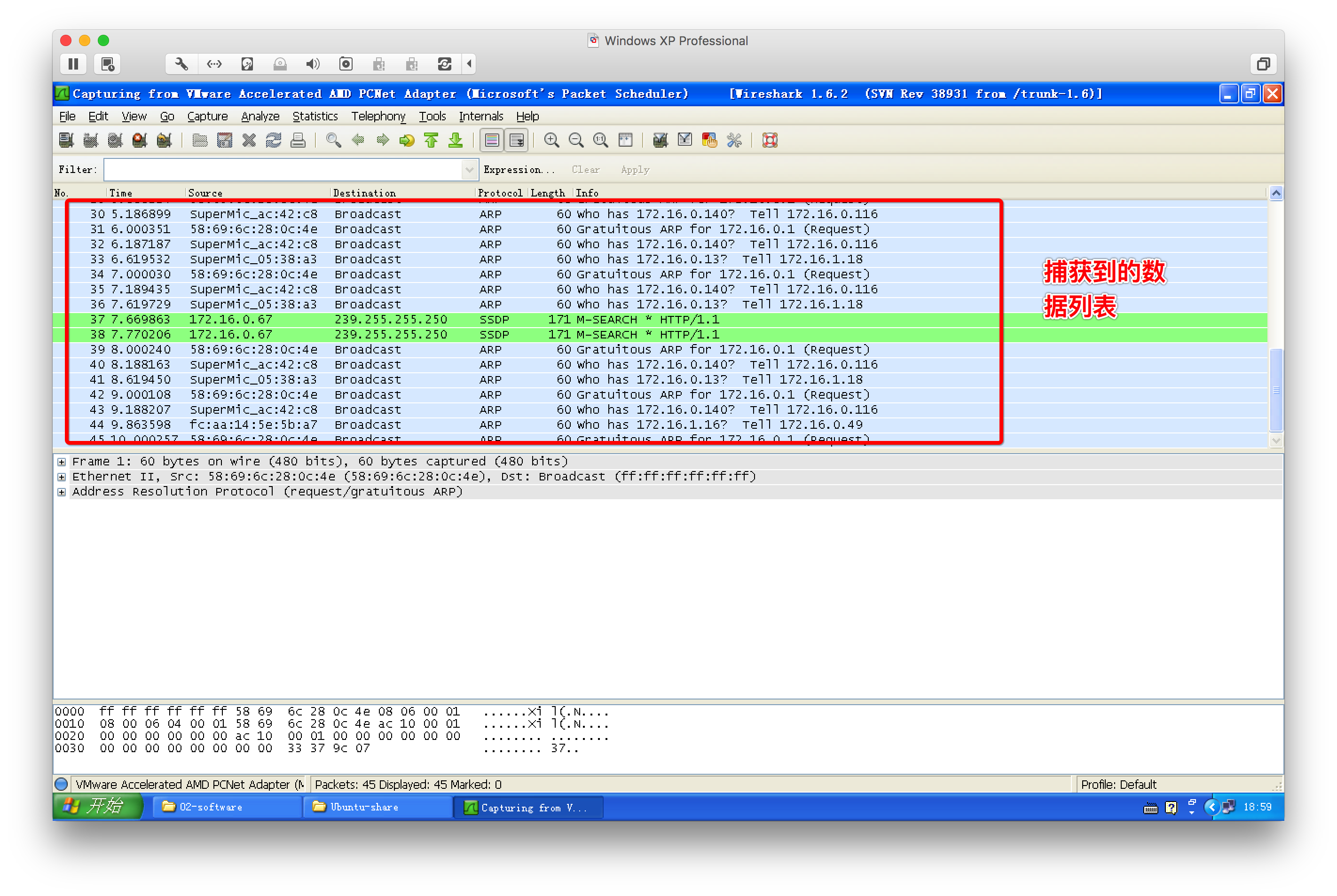
Task: Click the go to first packet icon
Action: pyautogui.click(x=431, y=140)
